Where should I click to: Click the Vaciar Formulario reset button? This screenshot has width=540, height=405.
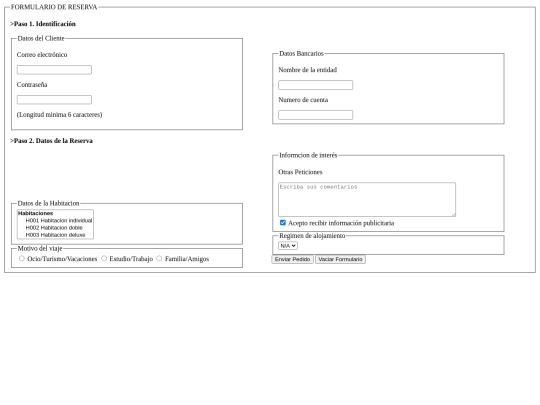(x=340, y=259)
